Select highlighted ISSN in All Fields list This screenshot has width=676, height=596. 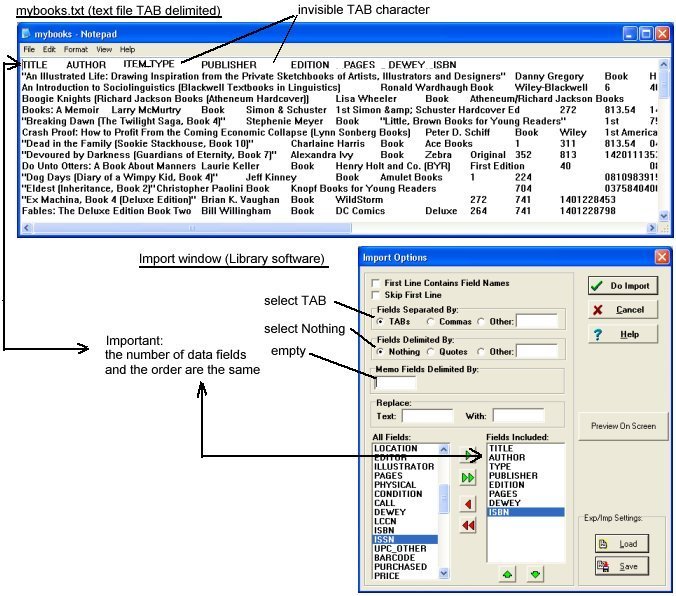405,540
